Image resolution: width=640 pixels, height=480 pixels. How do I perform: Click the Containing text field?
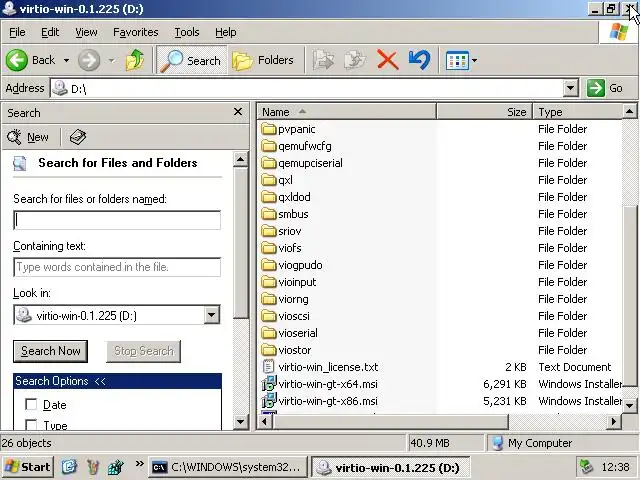(117, 267)
